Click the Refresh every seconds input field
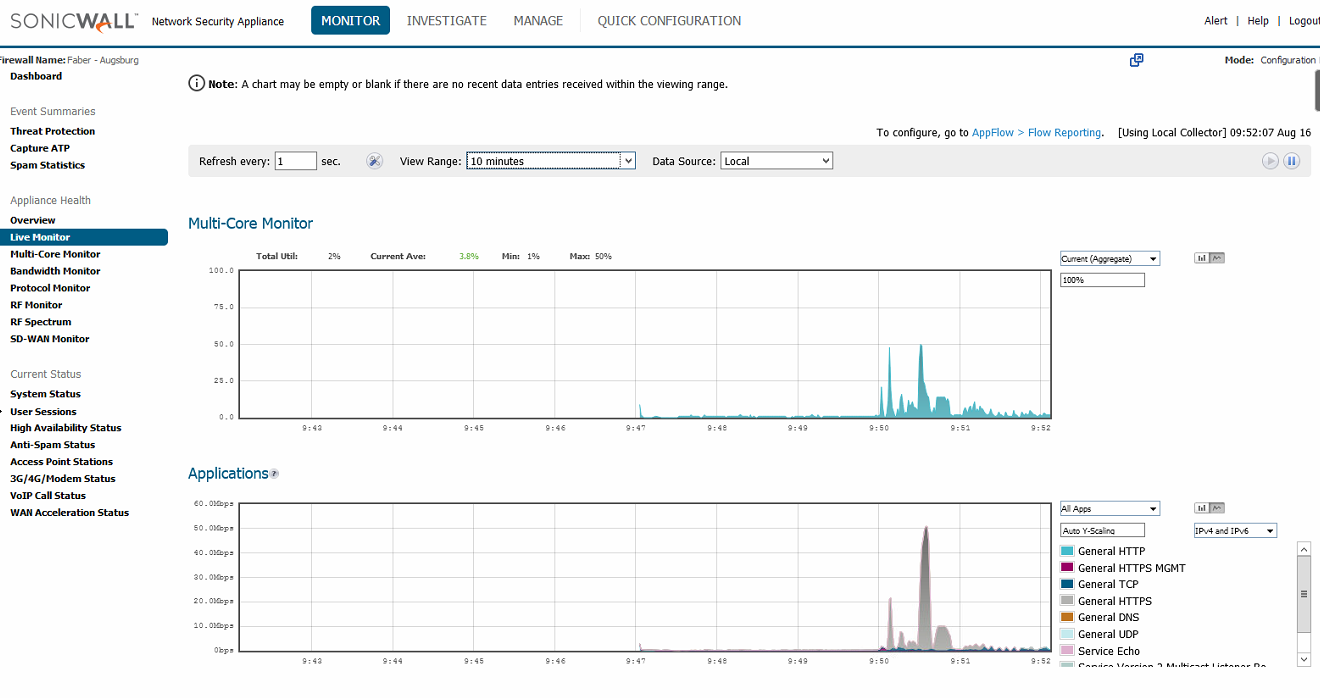 pos(296,161)
